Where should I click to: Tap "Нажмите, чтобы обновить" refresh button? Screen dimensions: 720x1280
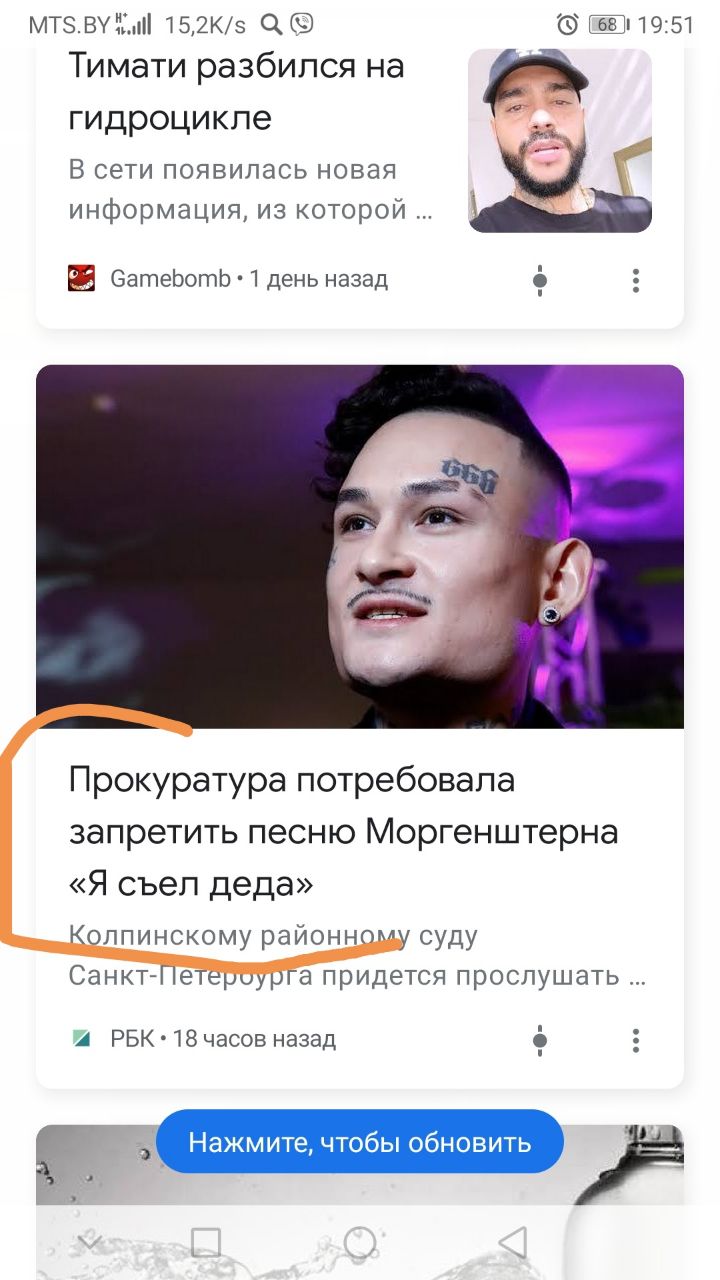360,1141
